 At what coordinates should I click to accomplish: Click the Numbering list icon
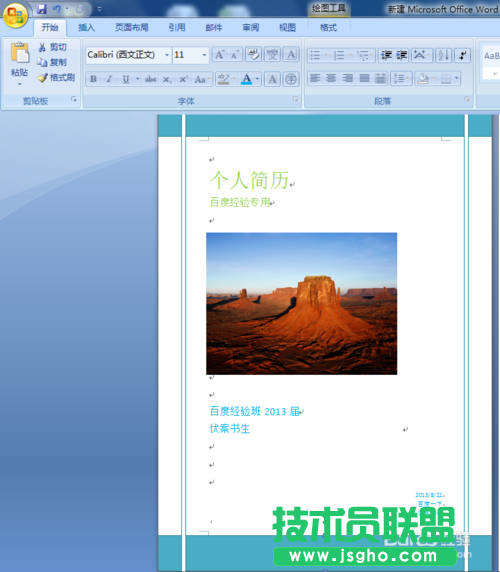[339, 55]
